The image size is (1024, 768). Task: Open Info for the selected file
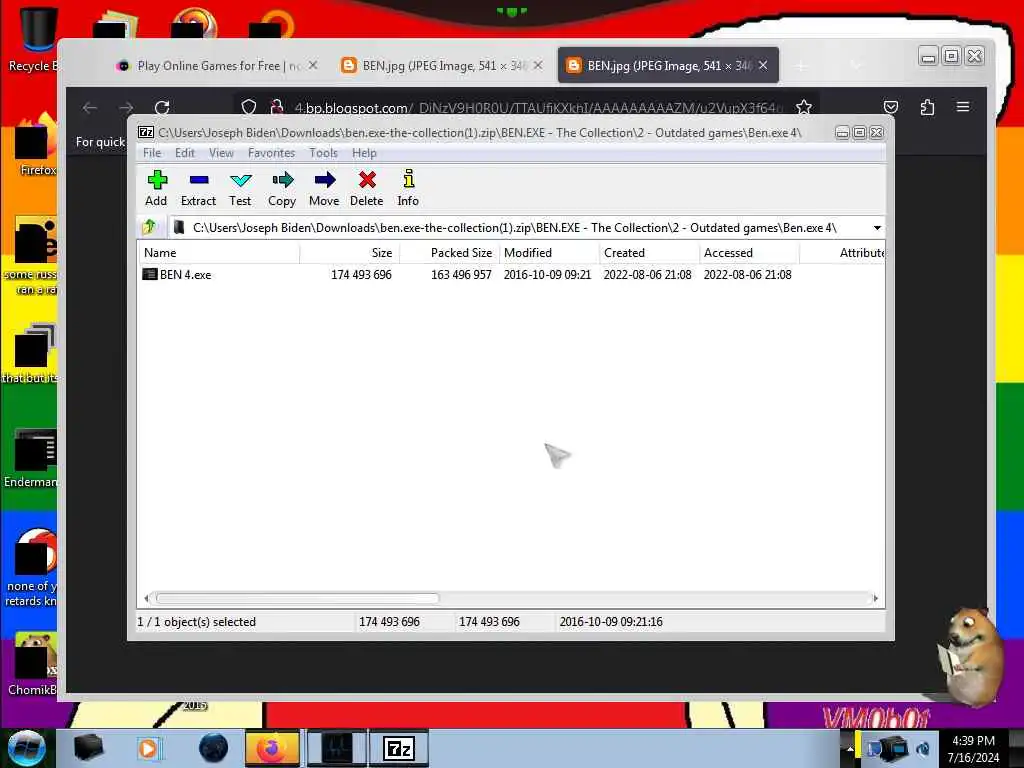408,189
